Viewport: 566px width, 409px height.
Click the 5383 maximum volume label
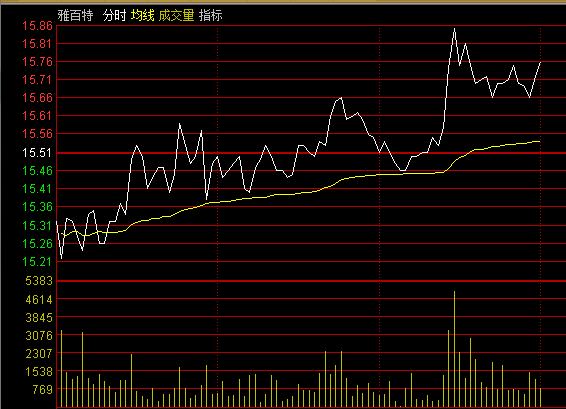(39, 281)
